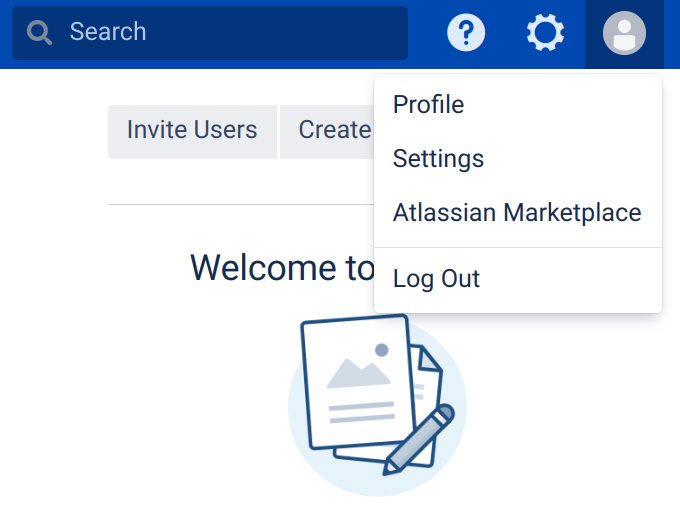Select Log Out from the menu
Viewport: 680px width, 512px height.
[436, 278]
